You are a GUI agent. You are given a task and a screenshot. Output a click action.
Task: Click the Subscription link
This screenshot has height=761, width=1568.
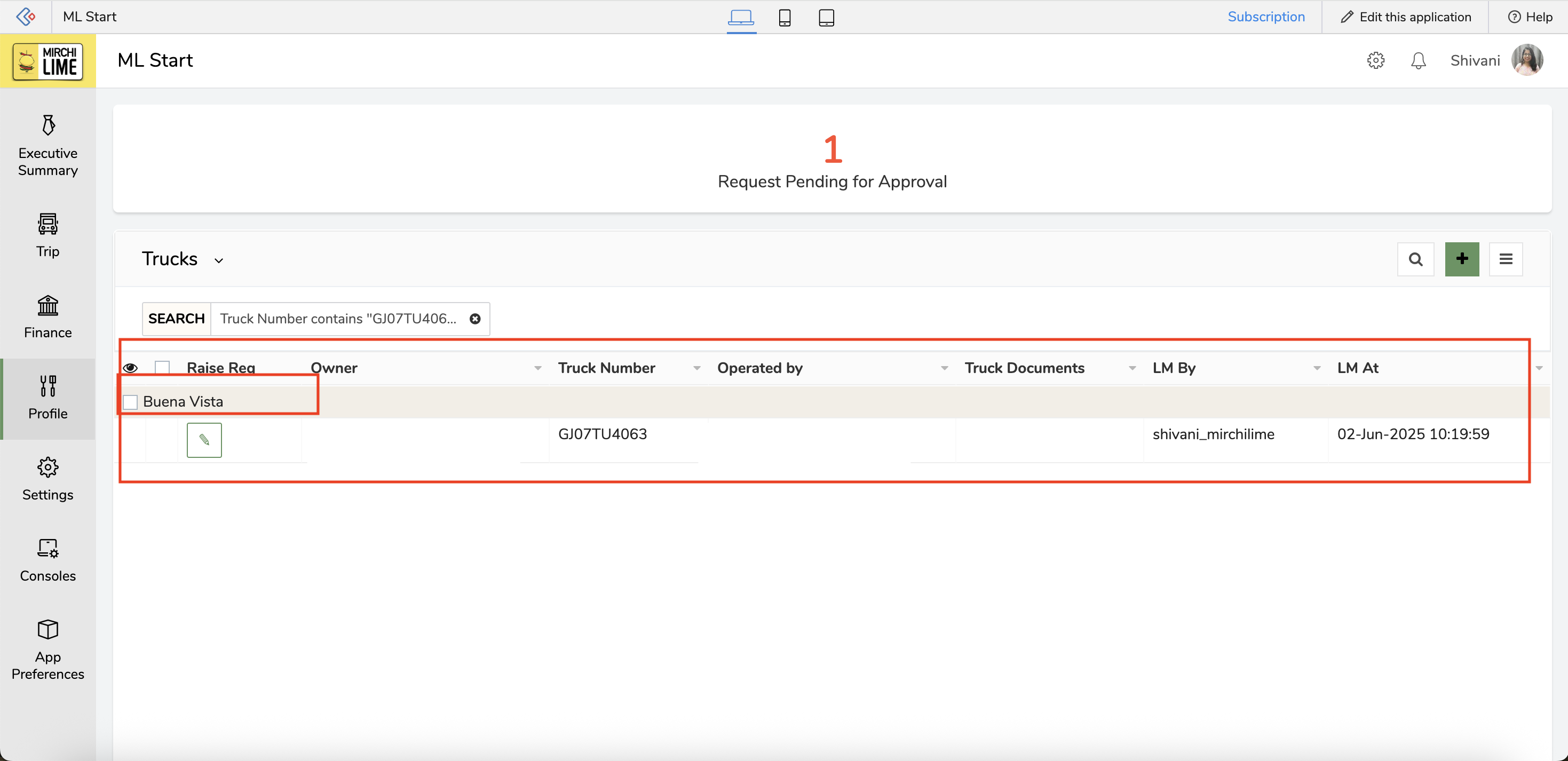pos(1265,17)
